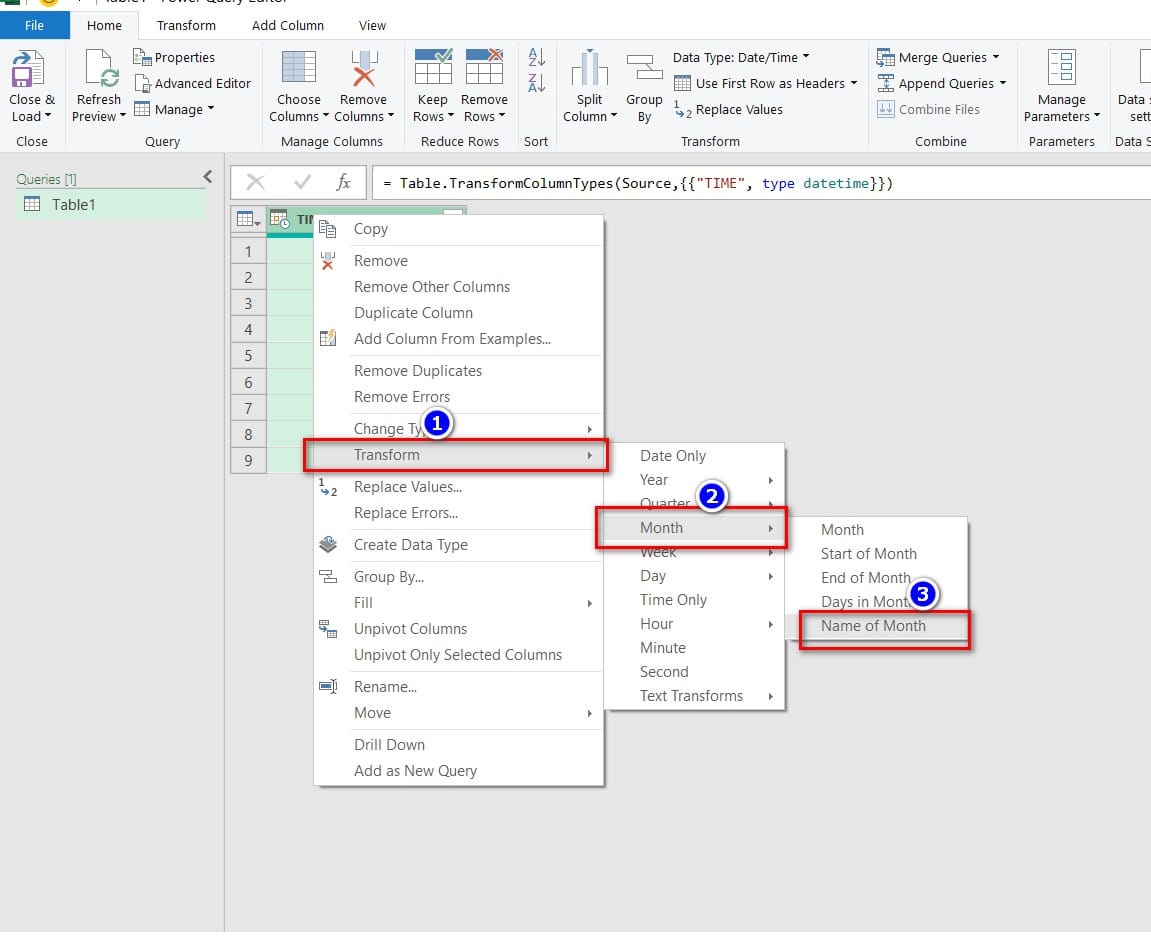Viewport: 1151px width, 936px height.
Task: Open the Advanced Editor
Action: tap(193, 83)
